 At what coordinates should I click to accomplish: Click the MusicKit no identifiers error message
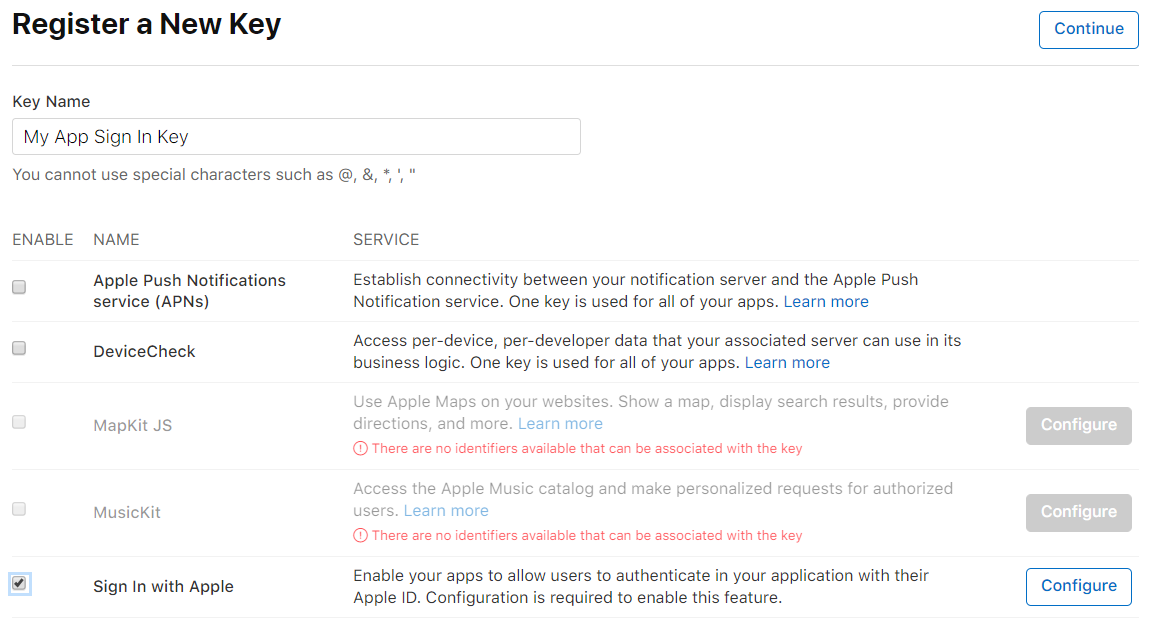[x=587, y=536]
